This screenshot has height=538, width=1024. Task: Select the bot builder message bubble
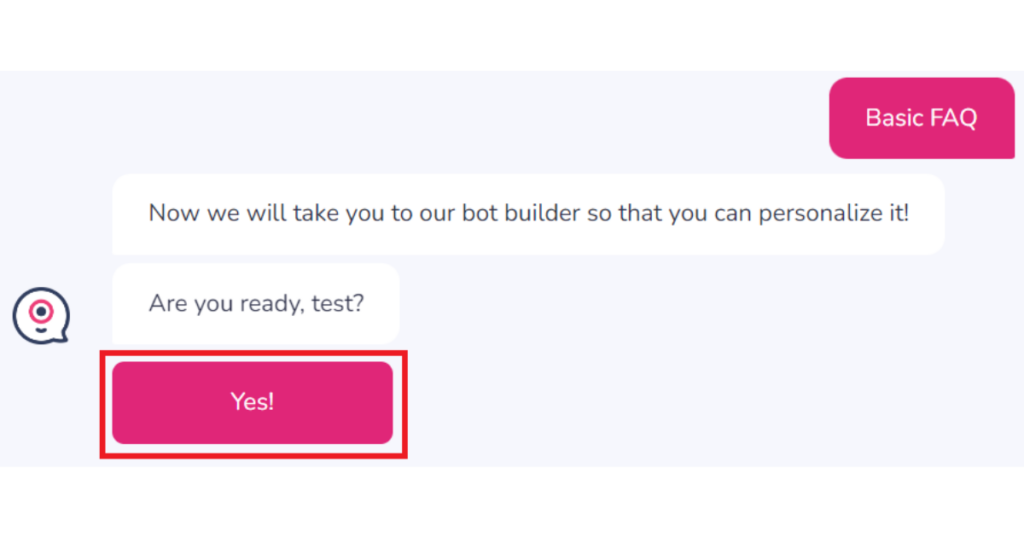pyautogui.click(x=528, y=214)
